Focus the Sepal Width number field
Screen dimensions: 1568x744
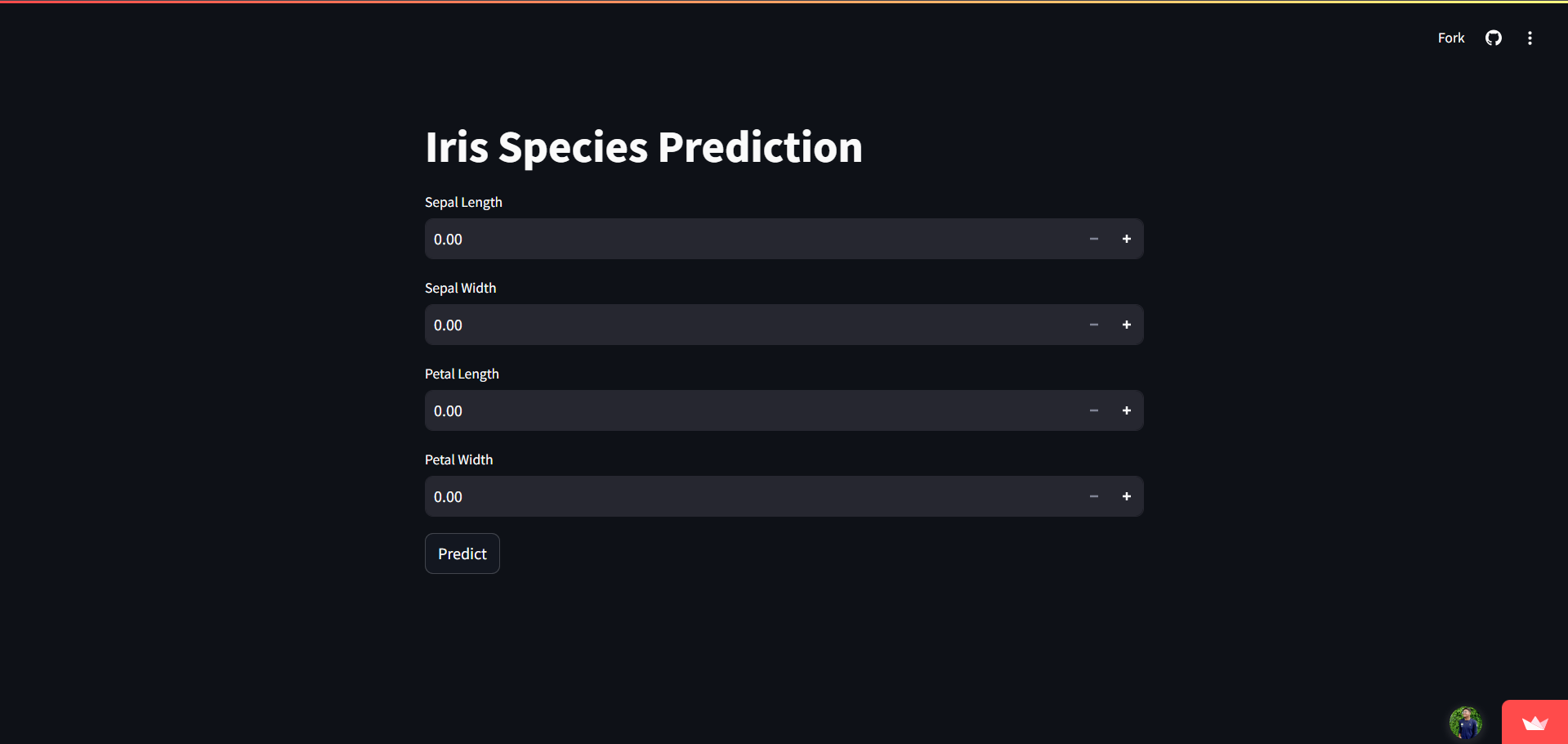[x=751, y=325]
